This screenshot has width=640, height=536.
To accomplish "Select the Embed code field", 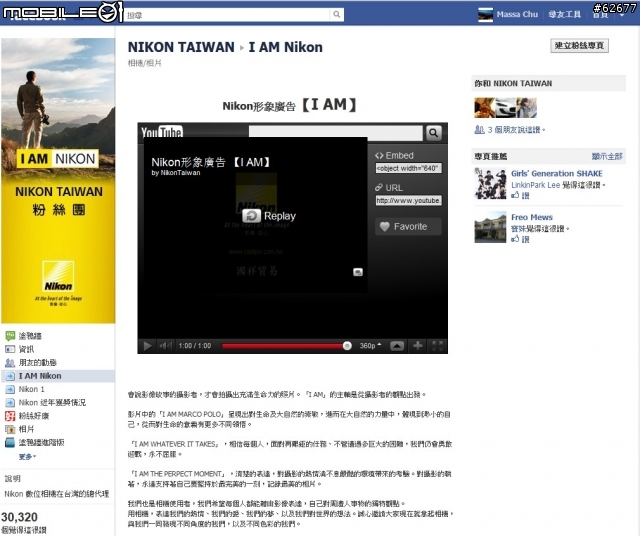I will point(408,168).
